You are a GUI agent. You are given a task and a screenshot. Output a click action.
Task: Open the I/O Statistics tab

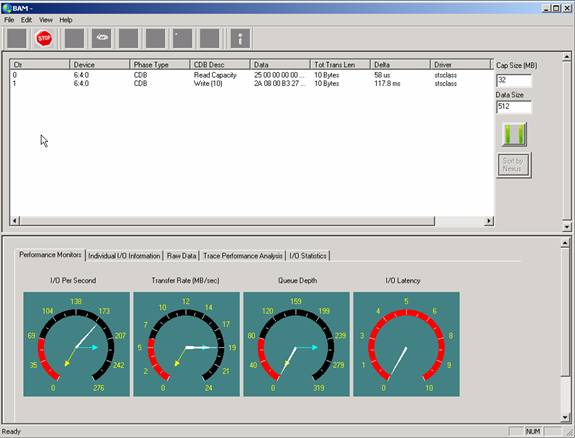pos(308,256)
